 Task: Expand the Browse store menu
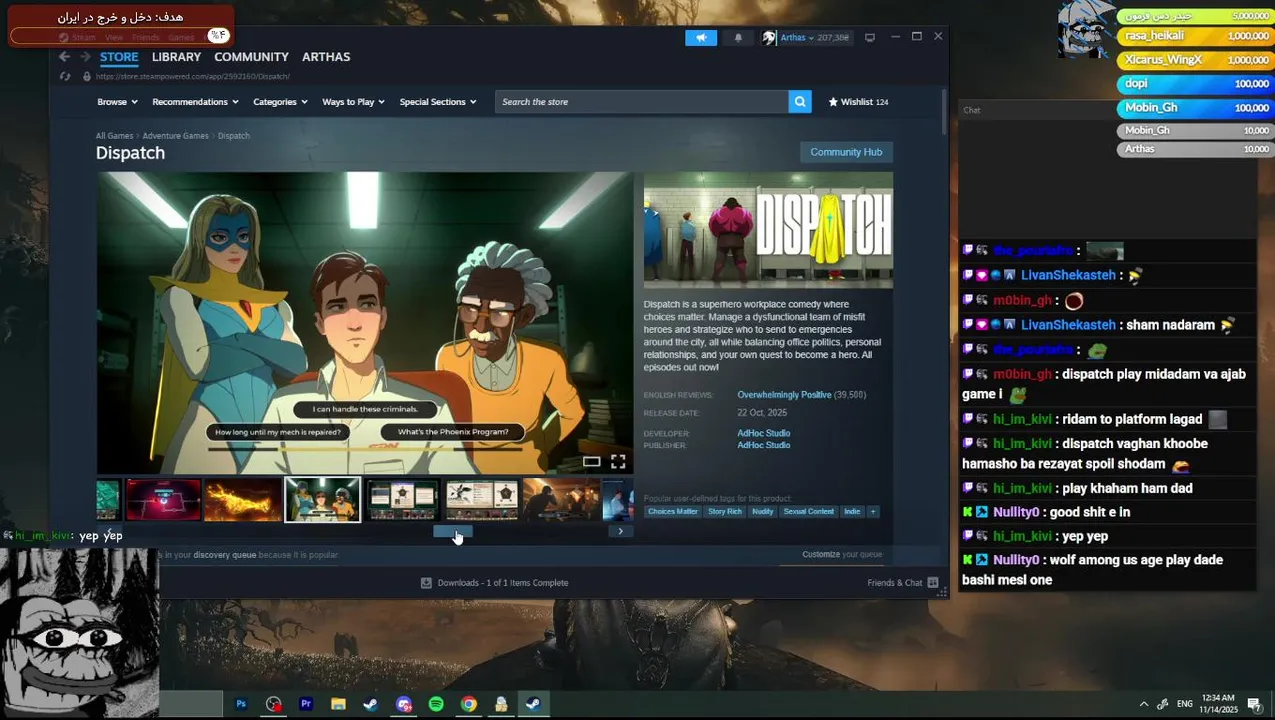click(118, 102)
